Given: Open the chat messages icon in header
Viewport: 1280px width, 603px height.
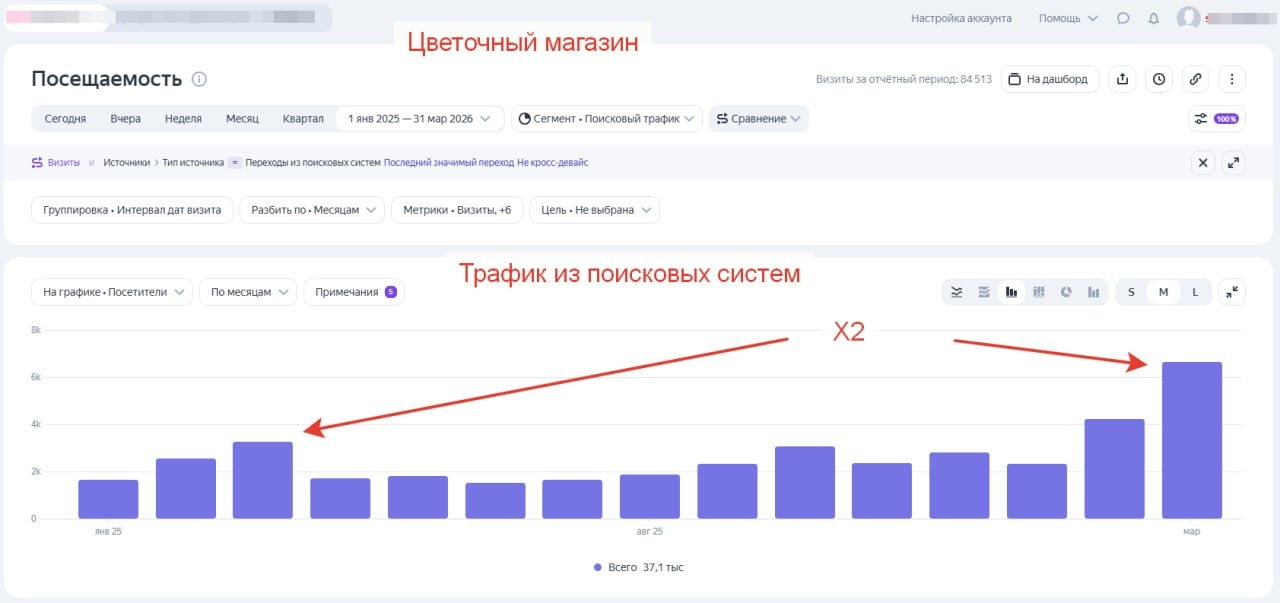Looking at the screenshot, I should click(x=1123, y=18).
